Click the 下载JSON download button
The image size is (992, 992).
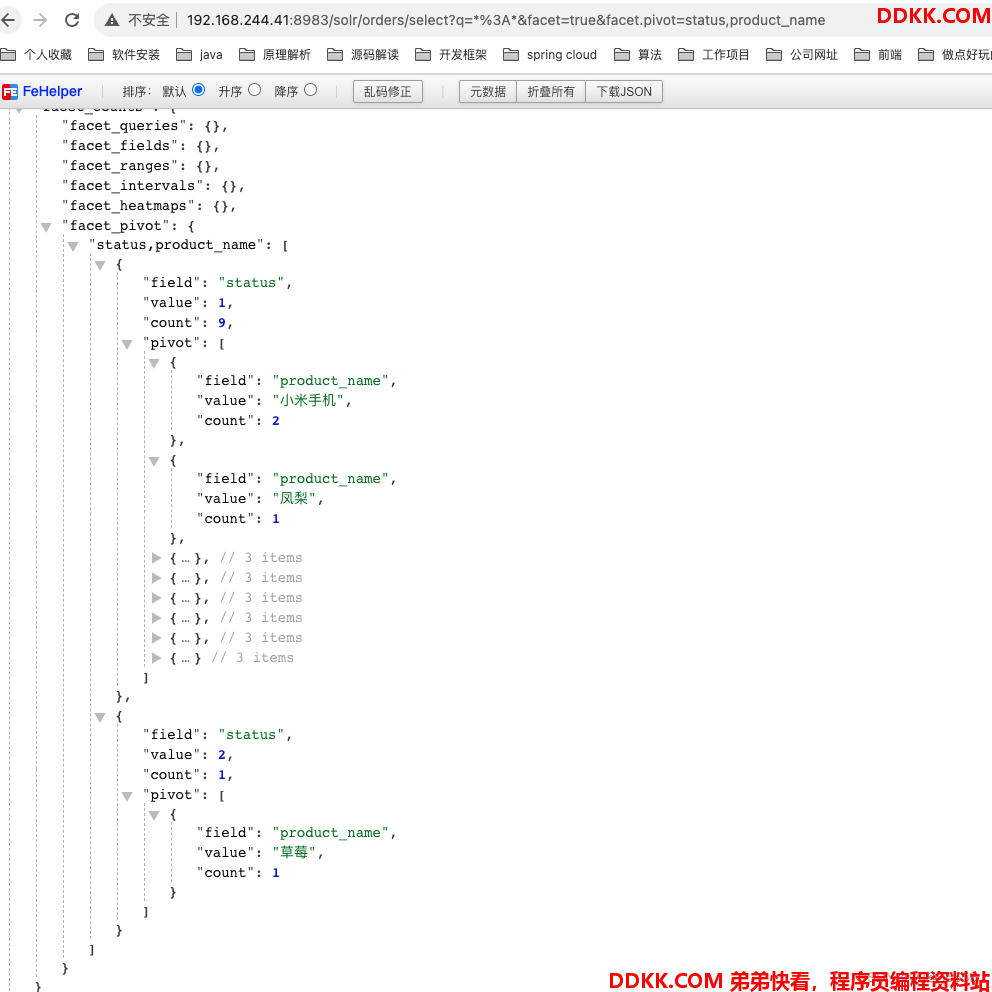click(624, 92)
